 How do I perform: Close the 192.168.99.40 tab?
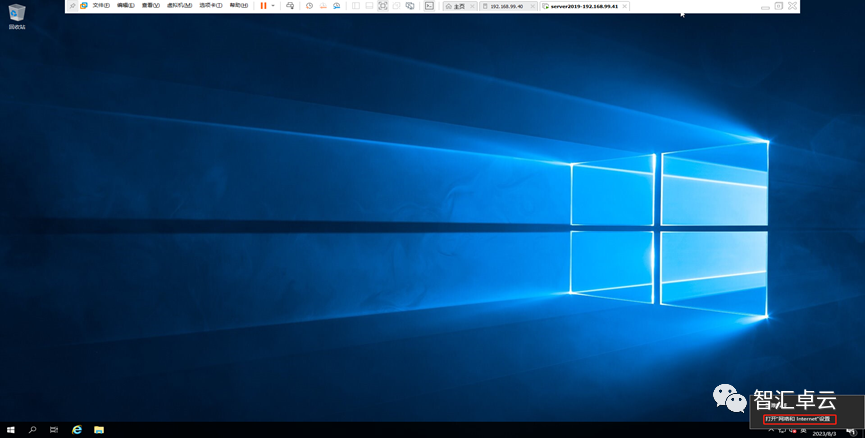click(x=533, y=6)
